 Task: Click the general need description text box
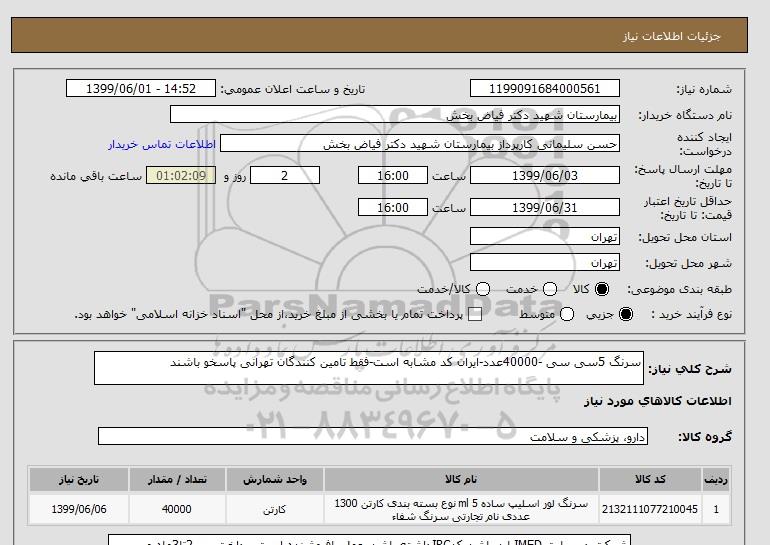pyautogui.click(x=369, y=368)
